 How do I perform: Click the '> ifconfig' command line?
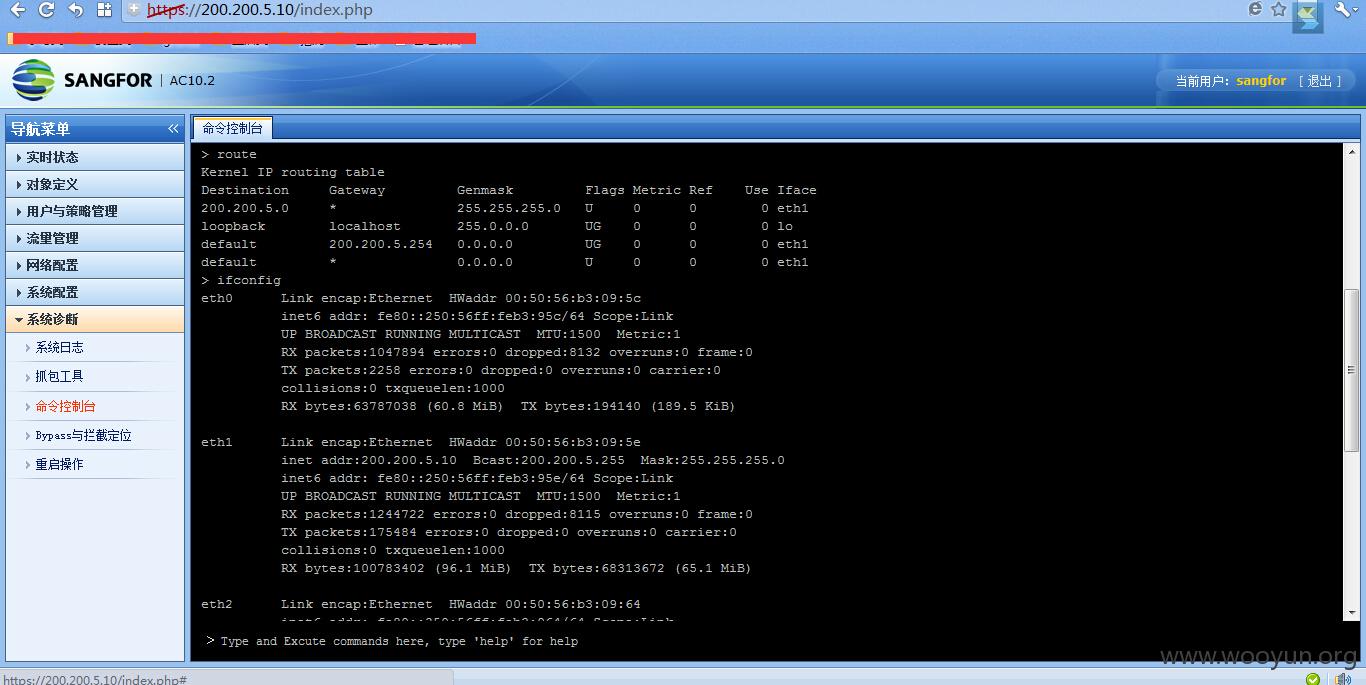(241, 280)
